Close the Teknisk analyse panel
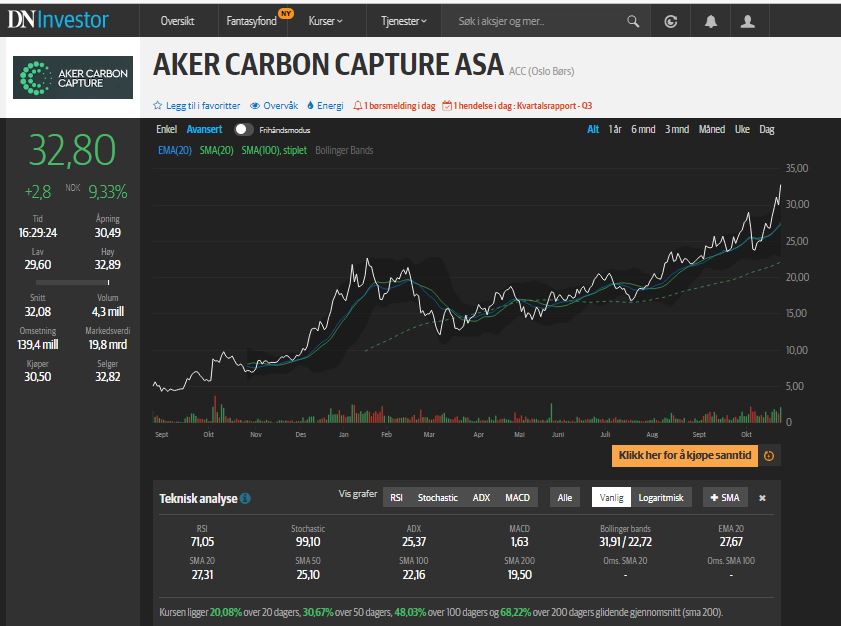The width and height of the screenshot is (841, 626). [x=762, y=498]
